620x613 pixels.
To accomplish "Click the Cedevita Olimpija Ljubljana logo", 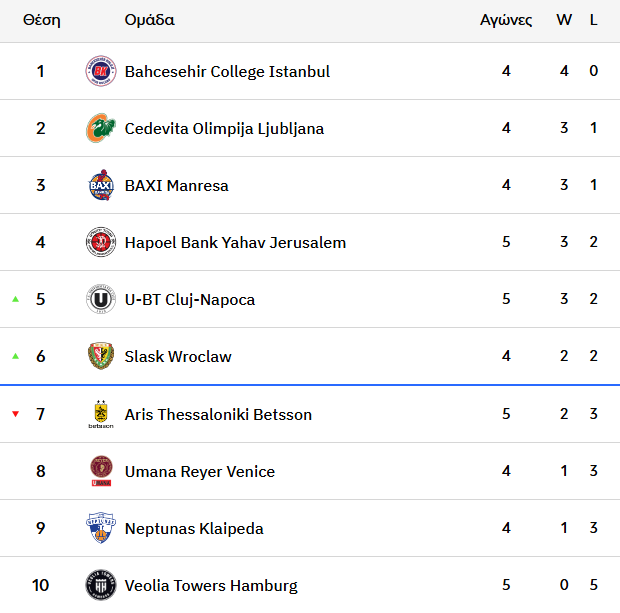I will pos(101,129).
